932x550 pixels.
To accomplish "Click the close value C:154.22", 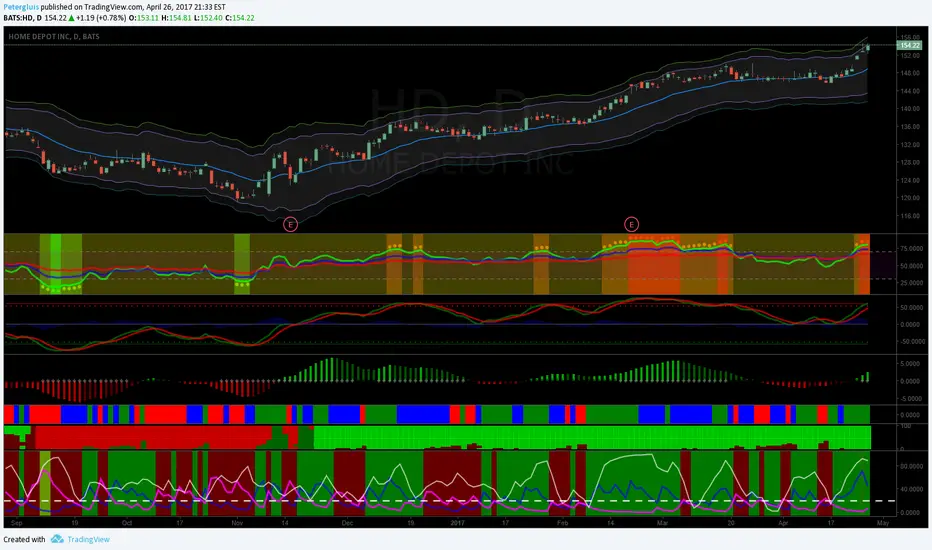I will (x=240, y=18).
